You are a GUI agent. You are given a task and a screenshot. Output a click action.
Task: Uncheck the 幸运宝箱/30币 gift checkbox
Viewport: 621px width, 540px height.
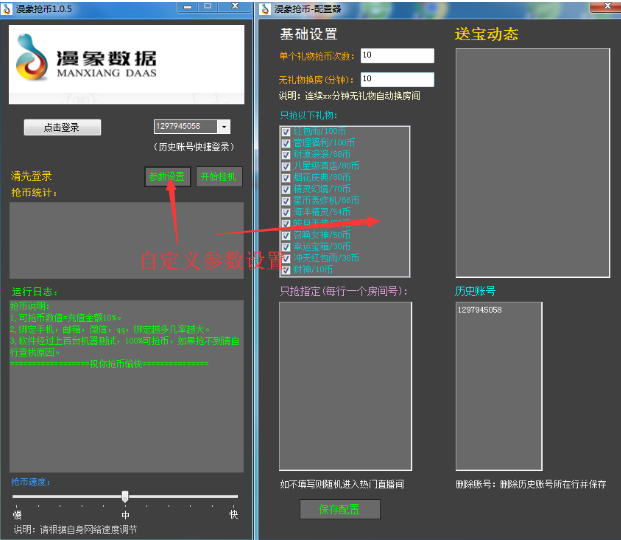[286, 247]
